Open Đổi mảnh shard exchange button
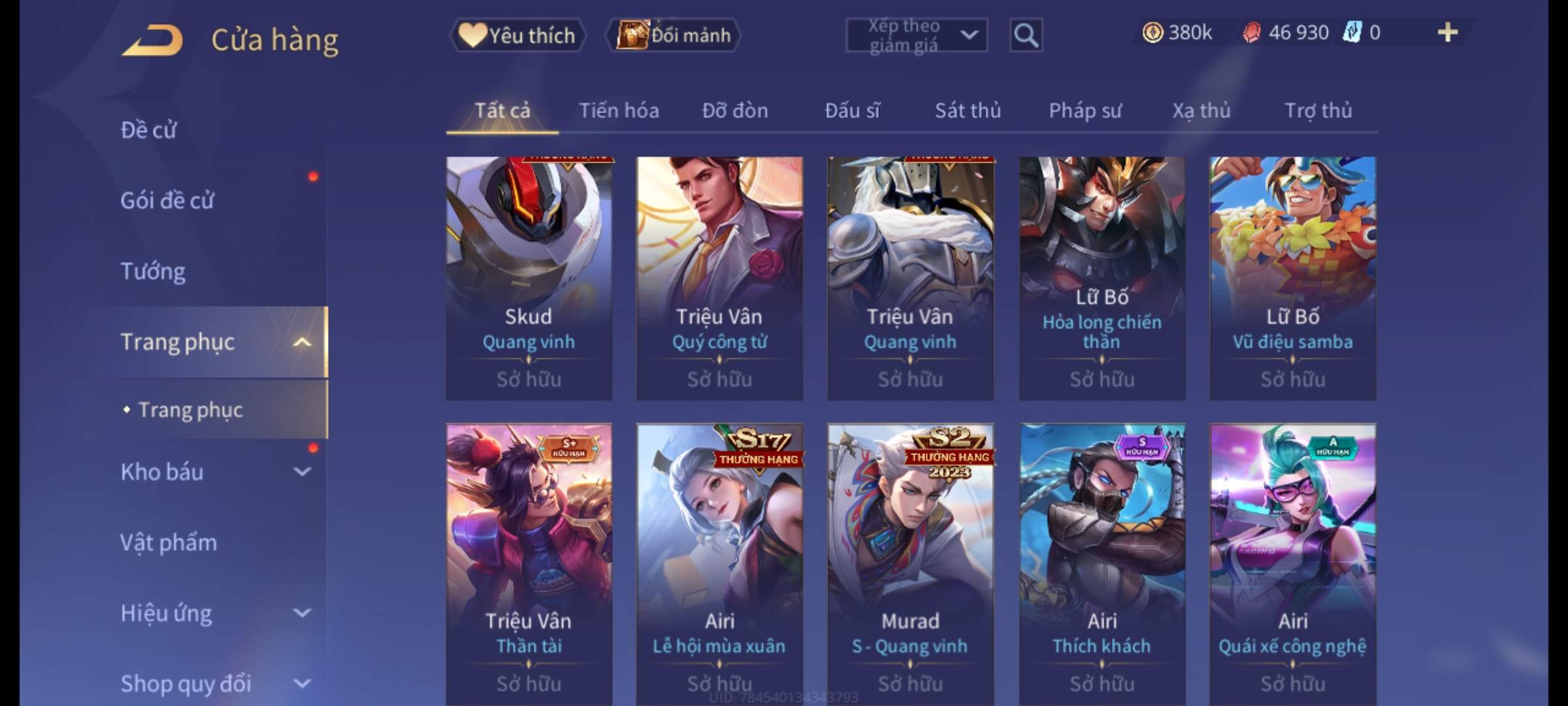1568x706 pixels. (x=674, y=35)
